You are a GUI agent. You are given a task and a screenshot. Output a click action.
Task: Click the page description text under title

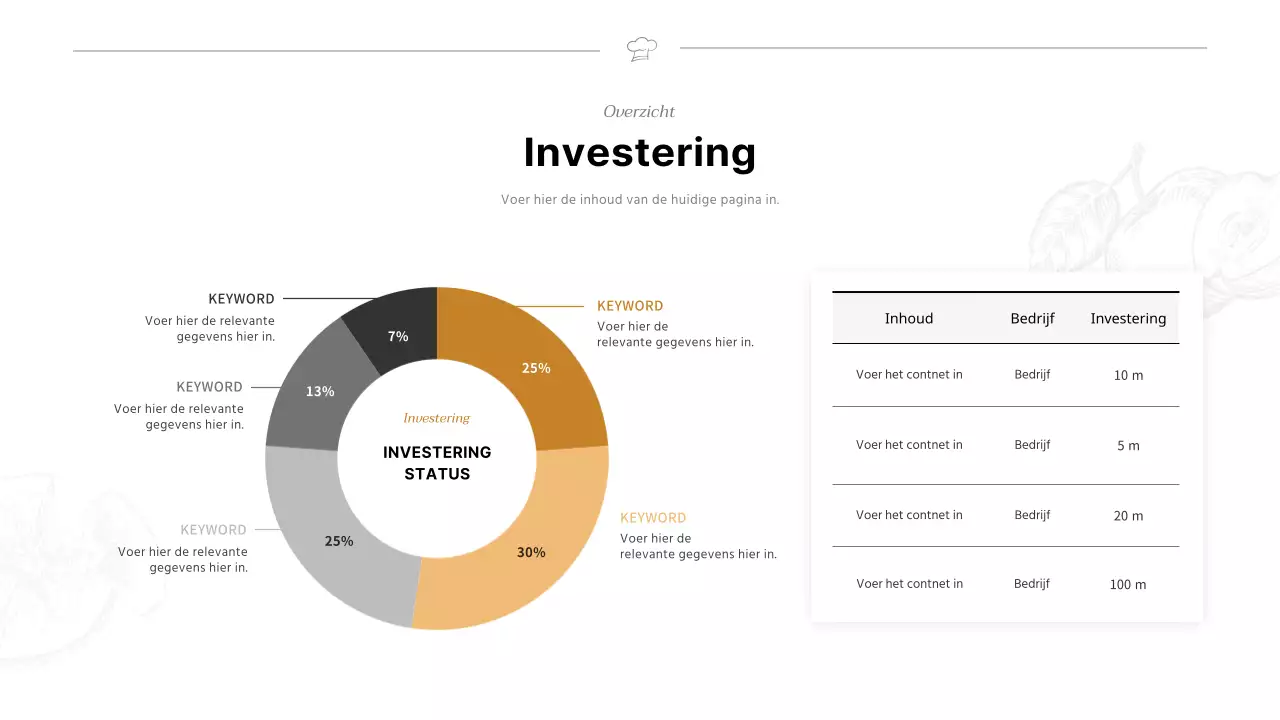pos(640,200)
